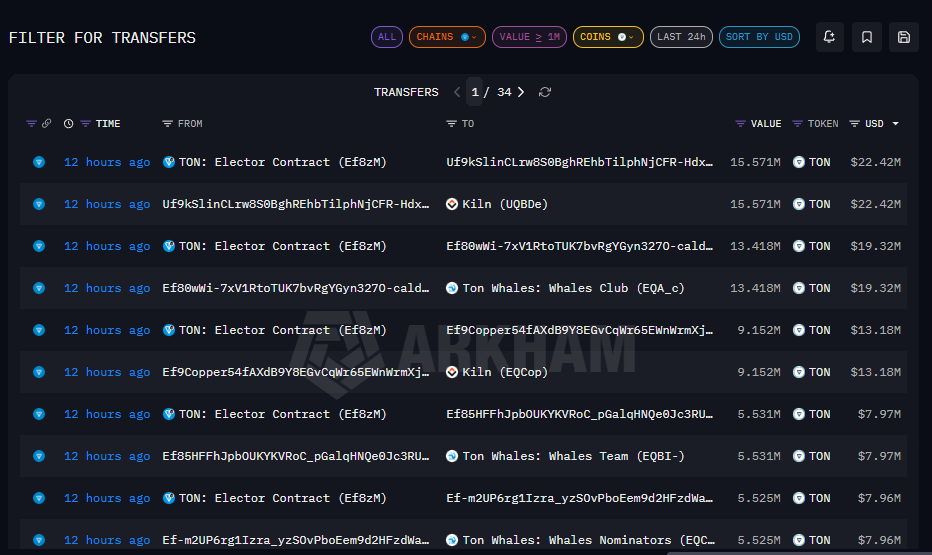Viewport: 932px width, 555px height.
Task: Toggle the USD column sort arrow
Action: [895, 124]
